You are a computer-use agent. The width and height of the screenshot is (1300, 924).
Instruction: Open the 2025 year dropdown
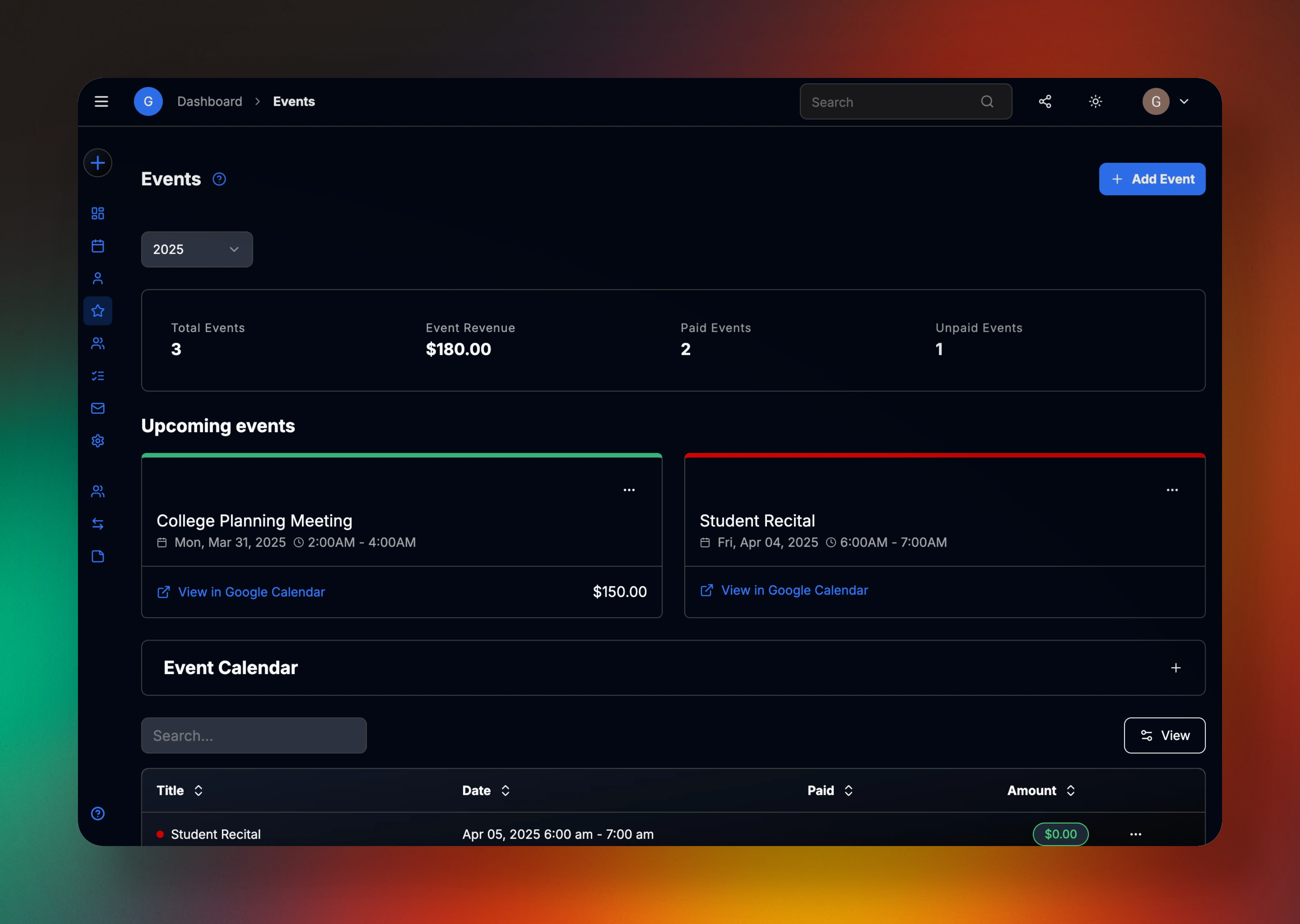click(197, 249)
